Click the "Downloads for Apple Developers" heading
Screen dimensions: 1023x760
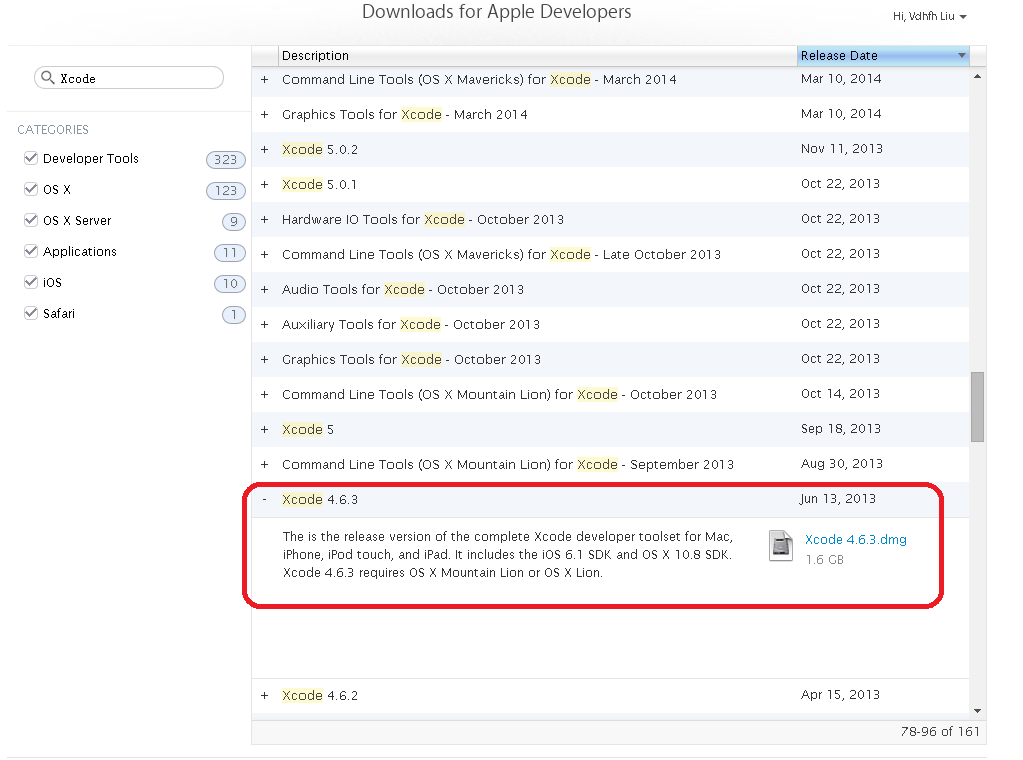coord(496,12)
